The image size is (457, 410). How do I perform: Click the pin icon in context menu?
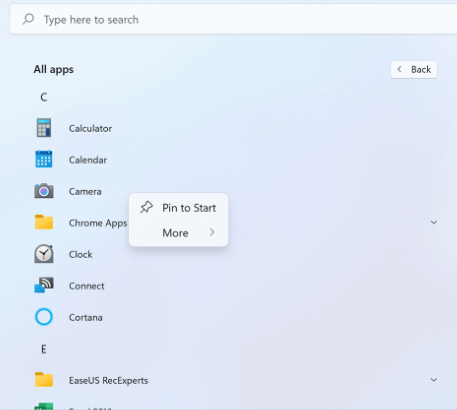coord(146,207)
